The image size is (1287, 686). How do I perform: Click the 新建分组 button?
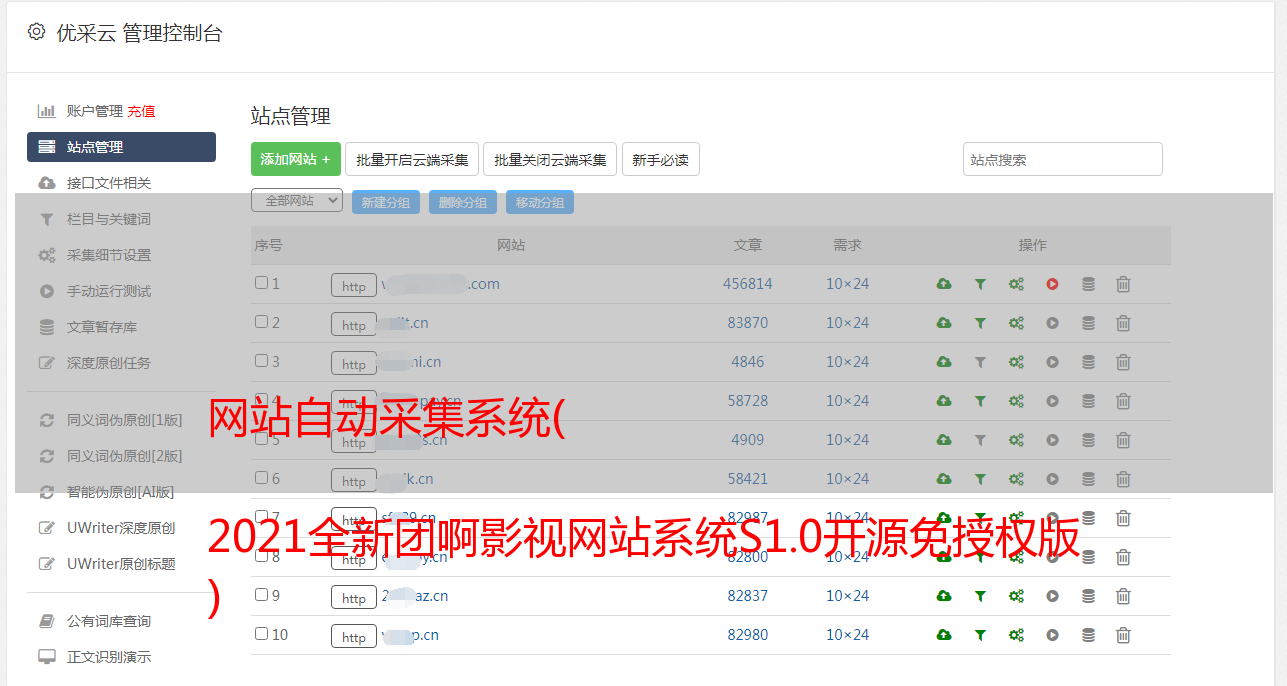(x=386, y=202)
